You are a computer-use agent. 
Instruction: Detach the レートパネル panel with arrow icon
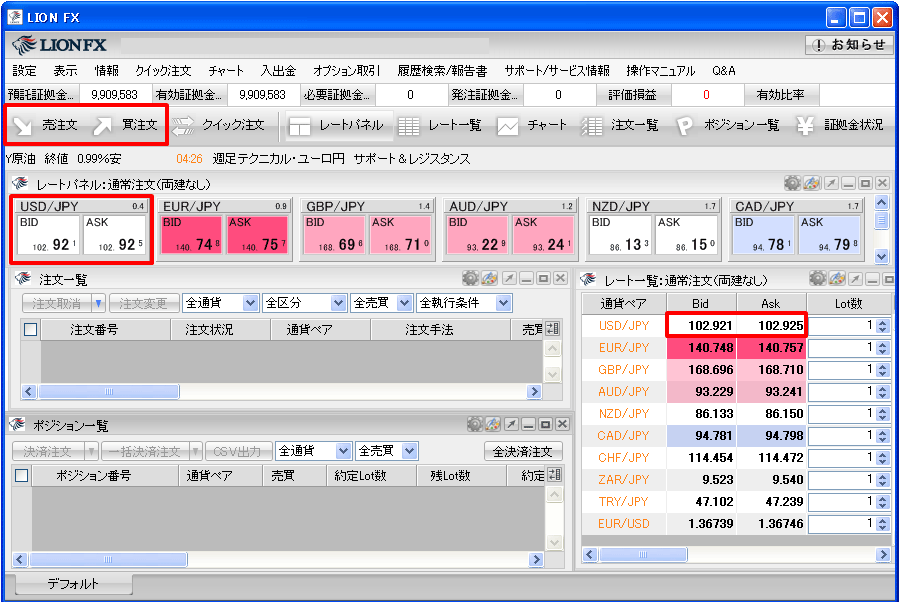pos(831,183)
